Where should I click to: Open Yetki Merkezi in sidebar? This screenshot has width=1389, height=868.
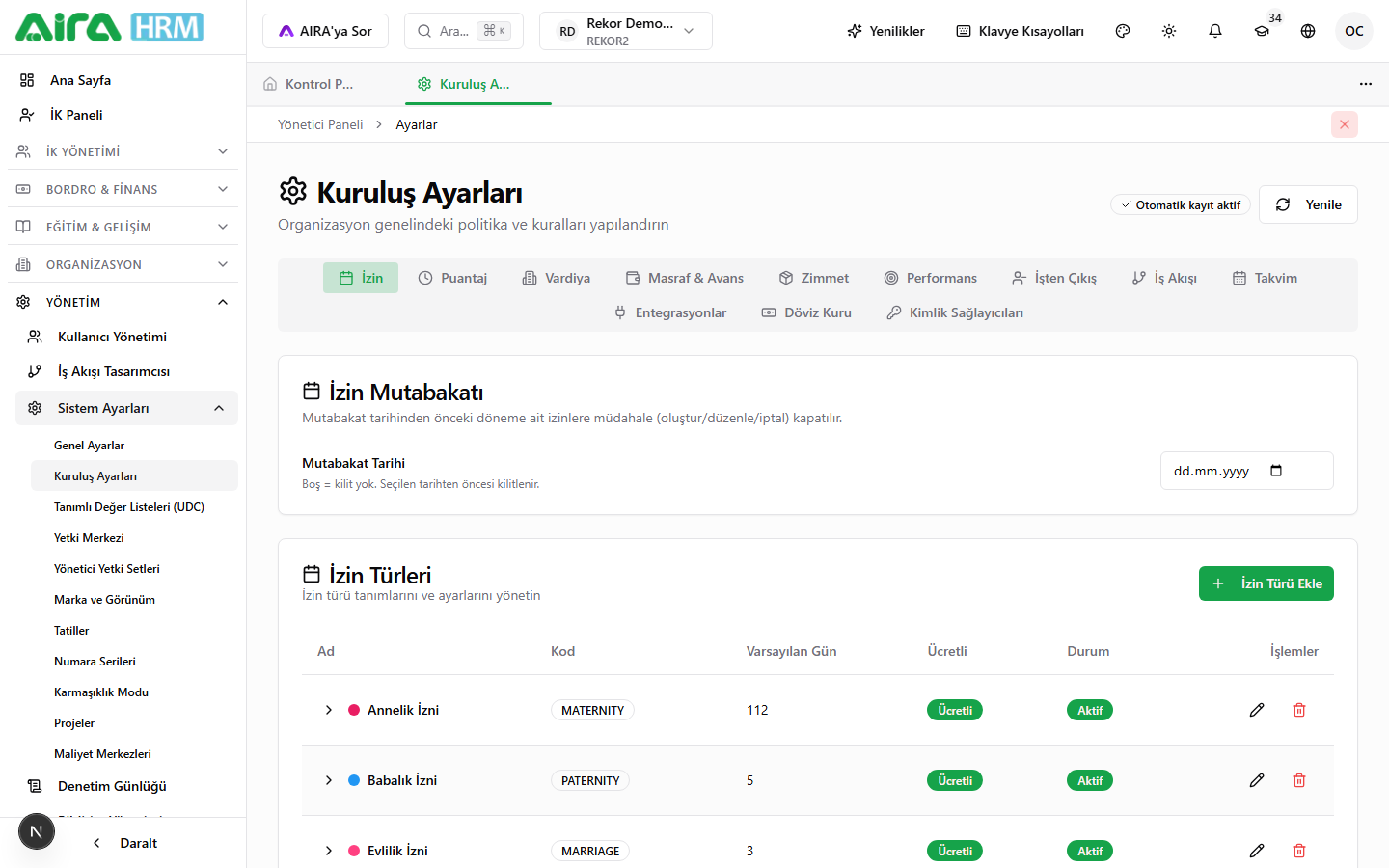coord(134,538)
